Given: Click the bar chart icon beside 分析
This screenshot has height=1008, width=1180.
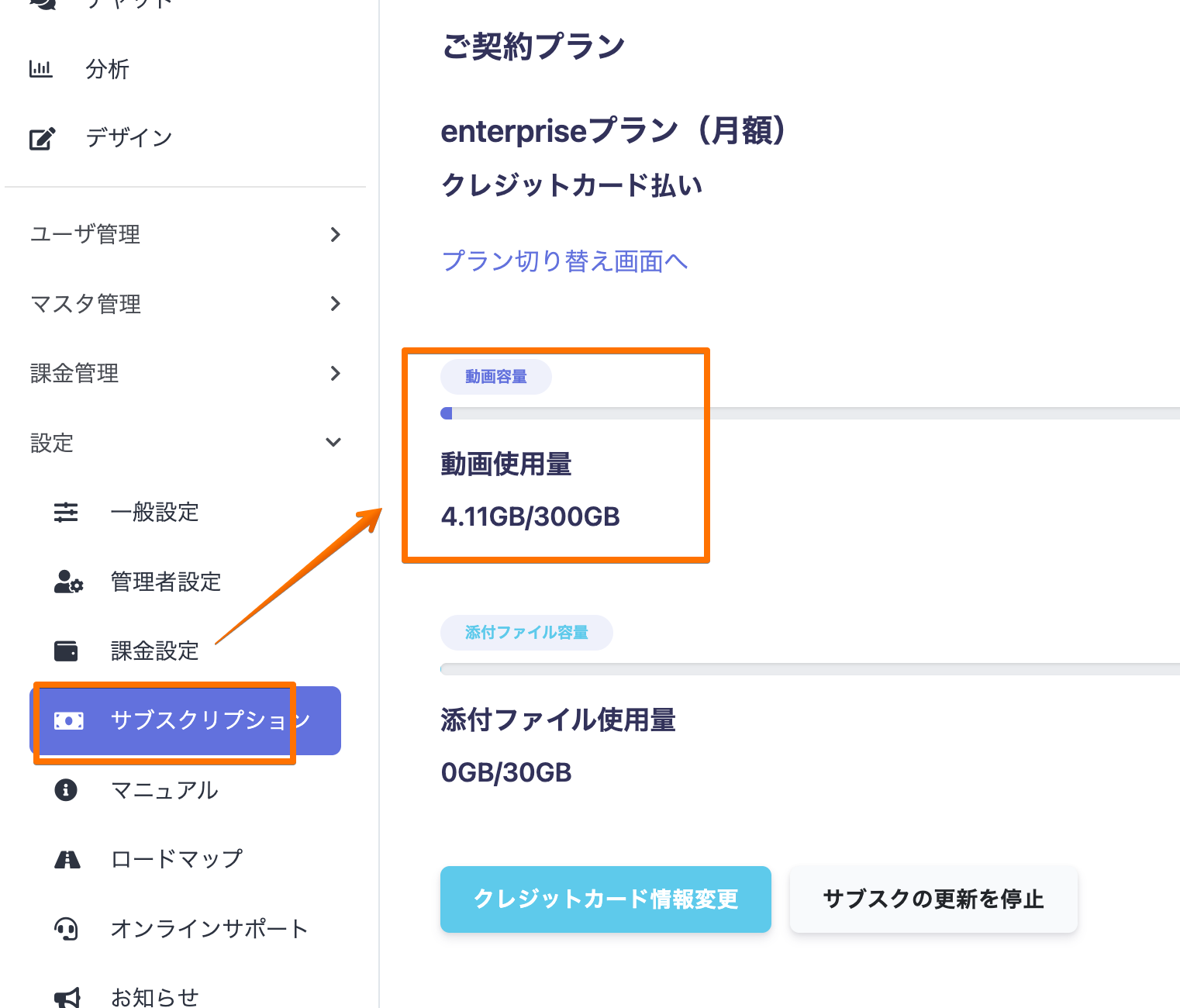Looking at the screenshot, I should [40, 69].
